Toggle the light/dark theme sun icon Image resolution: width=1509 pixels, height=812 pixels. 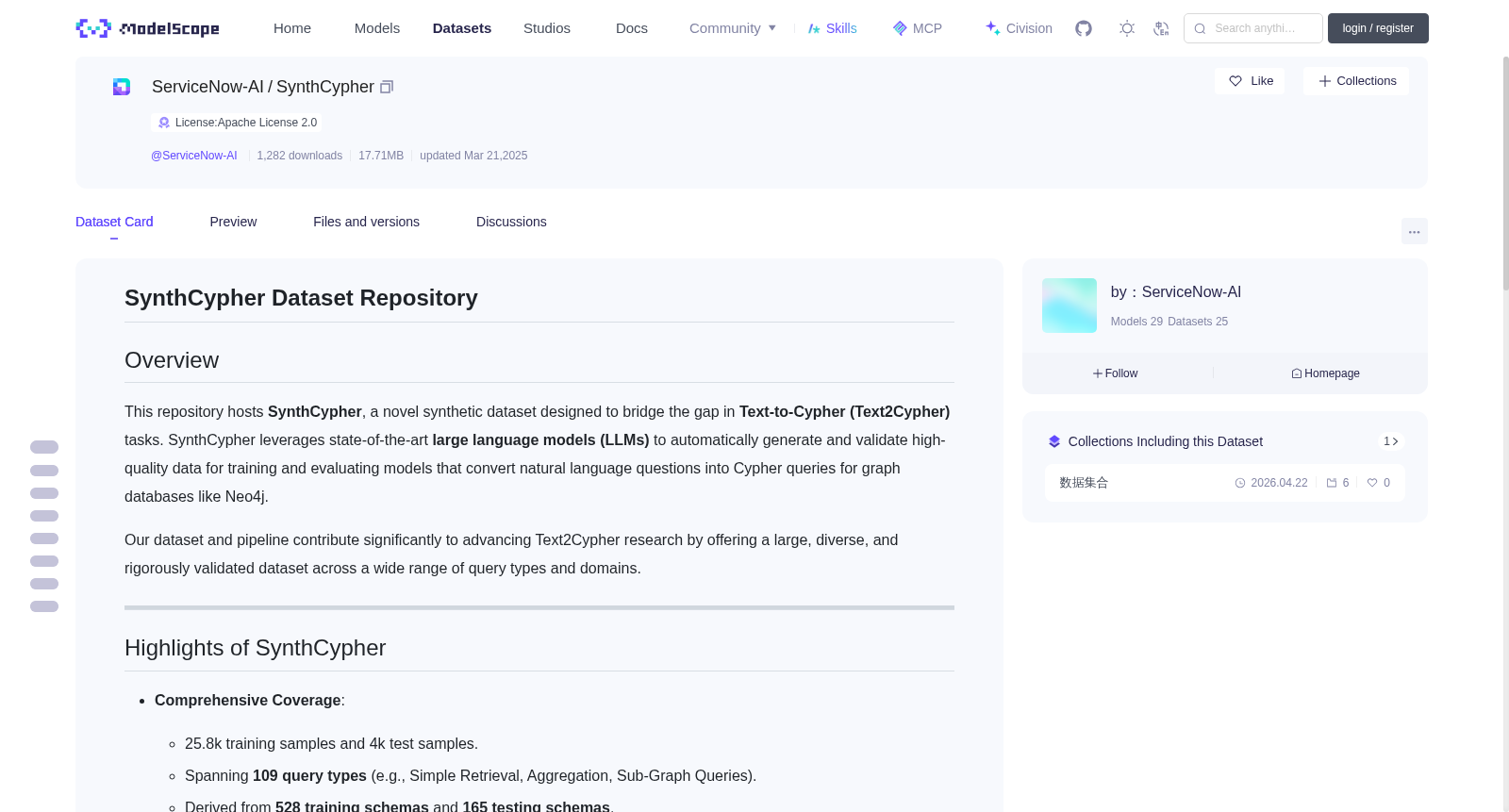tap(1127, 28)
